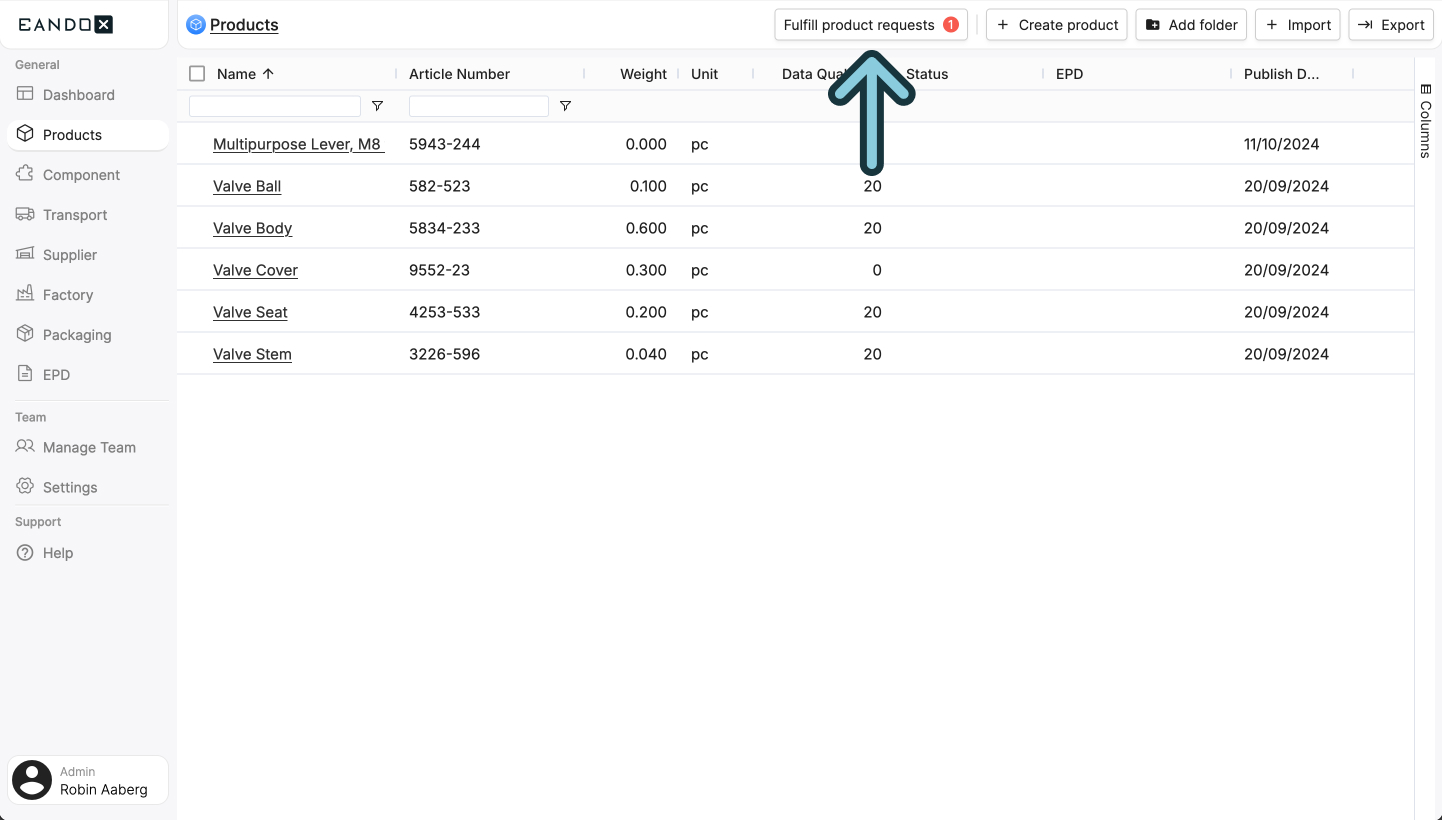The width and height of the screenshot is (1442, 820).
Task: Open the Factory section icon
Action: (x=24, y=294)
